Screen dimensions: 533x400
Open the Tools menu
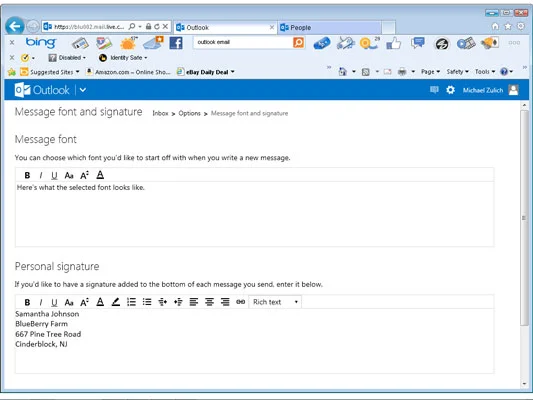coord(485,72)
